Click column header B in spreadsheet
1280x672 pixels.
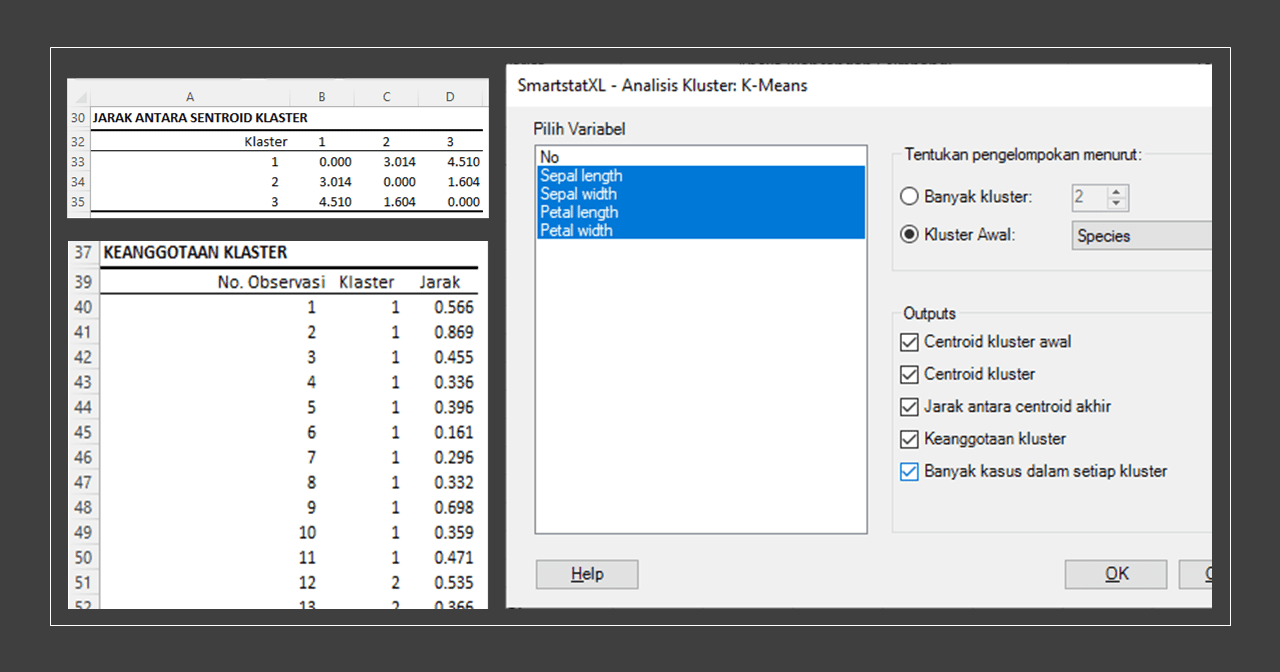pyautogui.click(x=322, y=97)
